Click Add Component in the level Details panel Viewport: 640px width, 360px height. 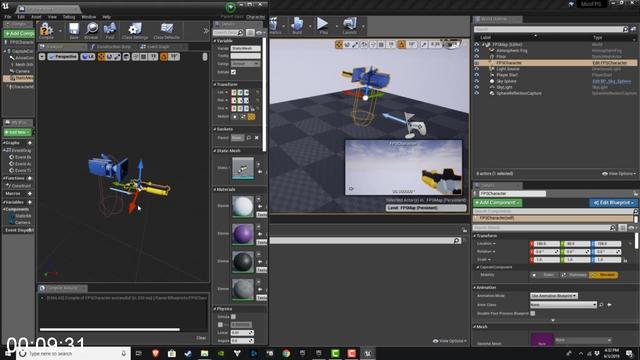[x=498, y=203]
